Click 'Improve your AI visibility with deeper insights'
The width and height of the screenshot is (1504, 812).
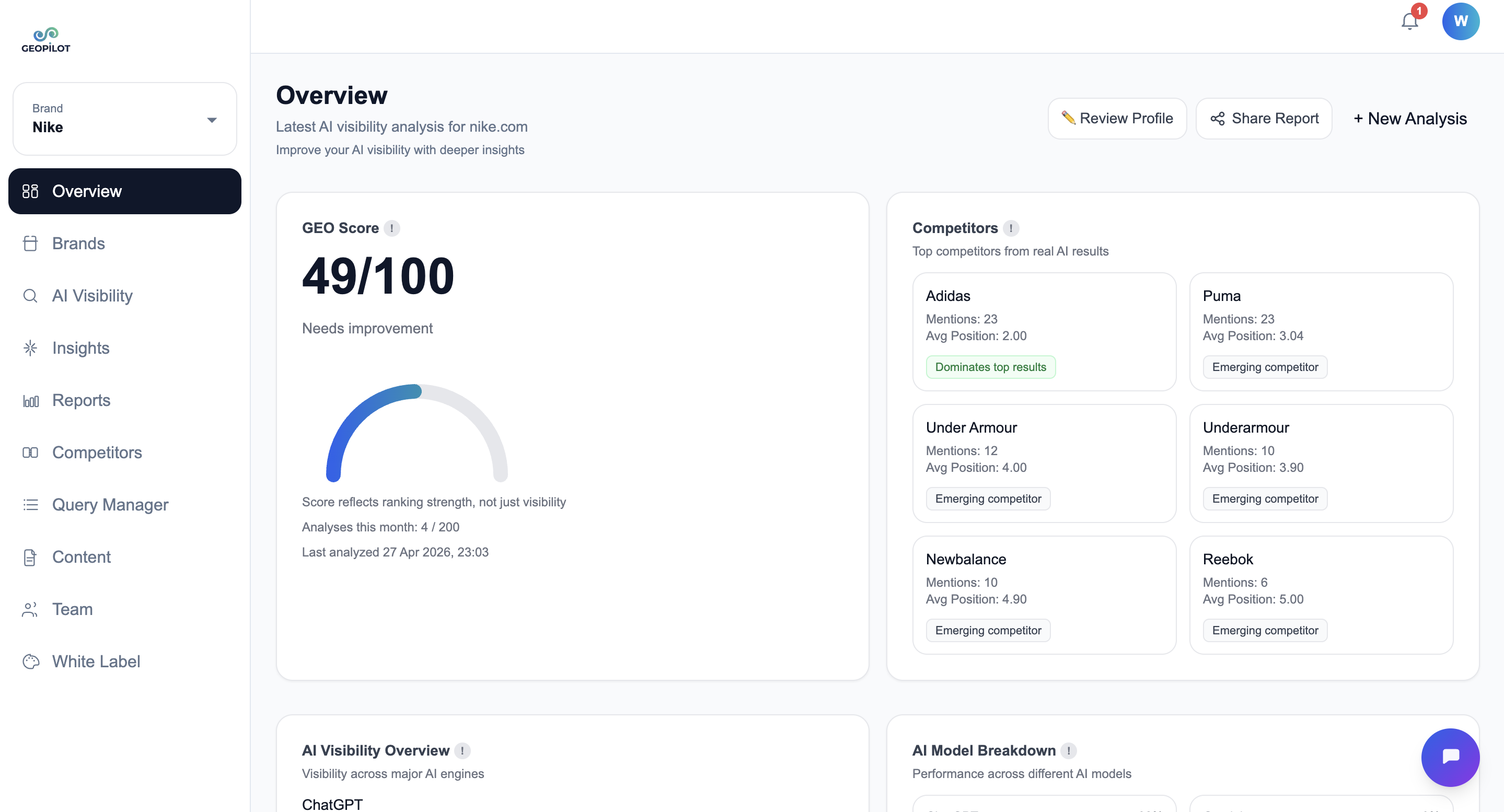[x=400, y=150]
